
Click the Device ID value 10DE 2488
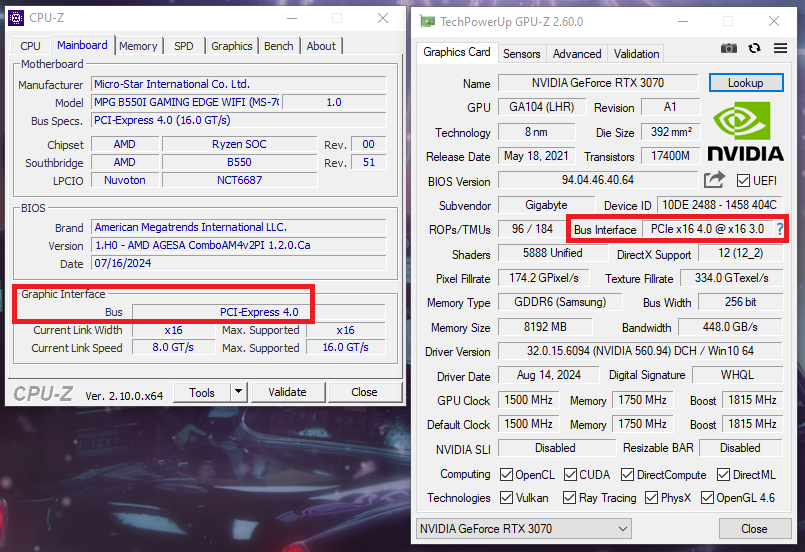click(x=720, y=205)
